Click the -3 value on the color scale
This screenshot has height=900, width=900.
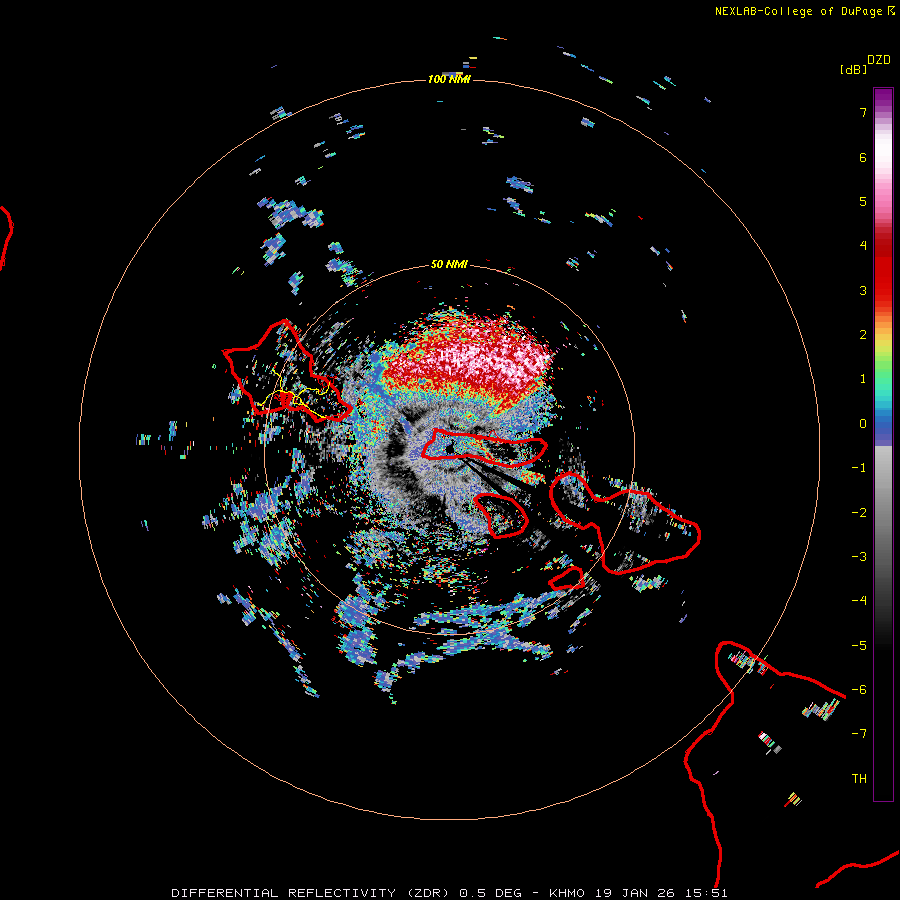tap(859, 557)
